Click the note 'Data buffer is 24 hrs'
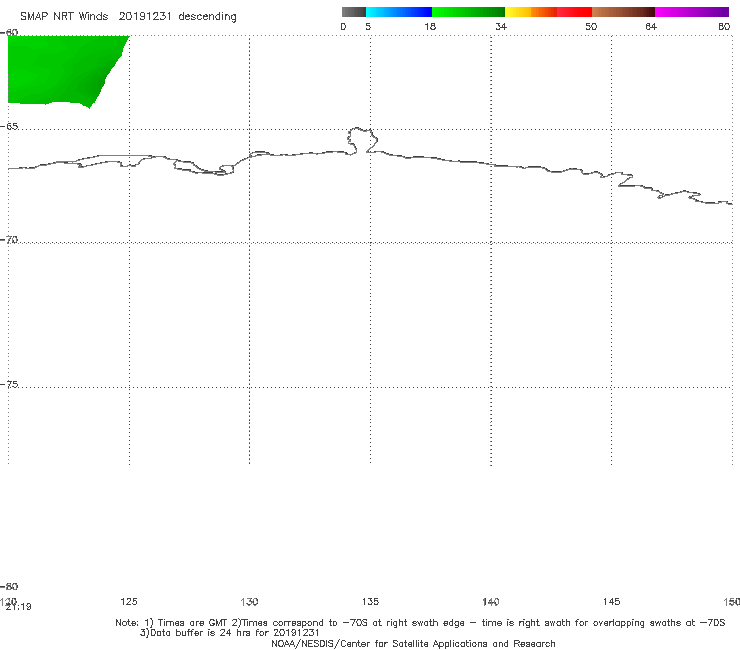 [197, 633]
